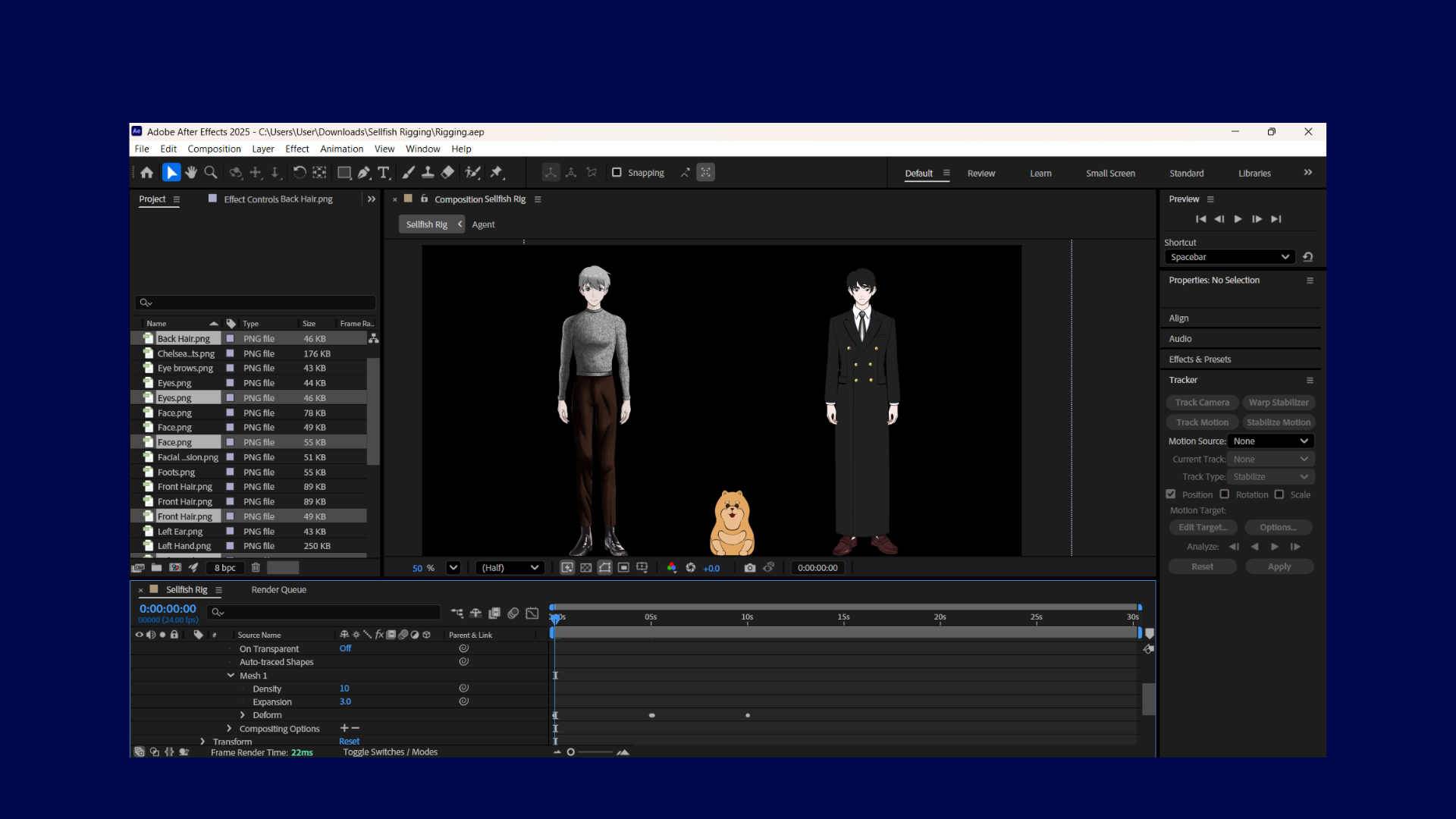This screenshot has height=819, width=1456.
Task: Switch to the Effect Controls Back Hair.png tab
Action: [278, 199]
